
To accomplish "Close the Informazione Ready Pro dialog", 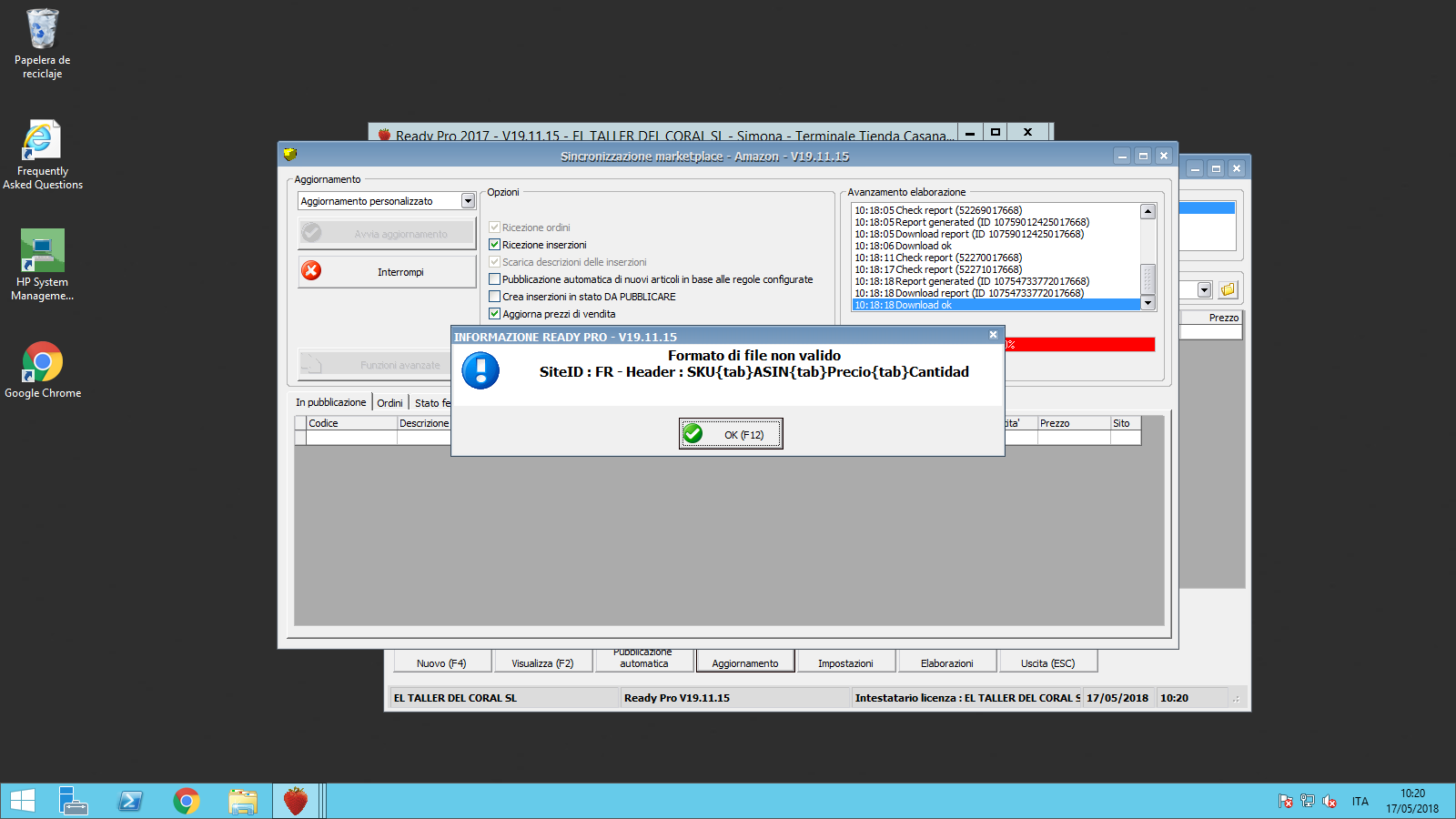I will click(x=993, y=335).
